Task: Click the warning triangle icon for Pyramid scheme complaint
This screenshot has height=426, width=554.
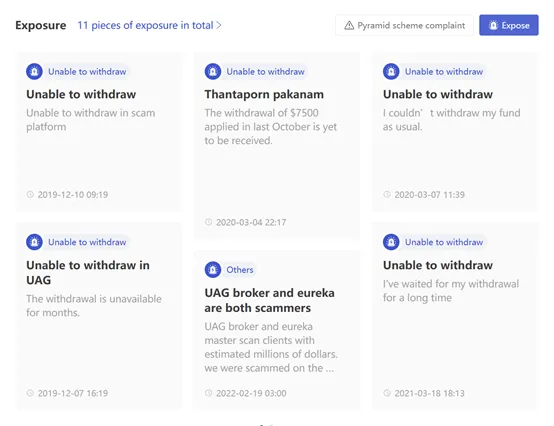Action: 349,25
